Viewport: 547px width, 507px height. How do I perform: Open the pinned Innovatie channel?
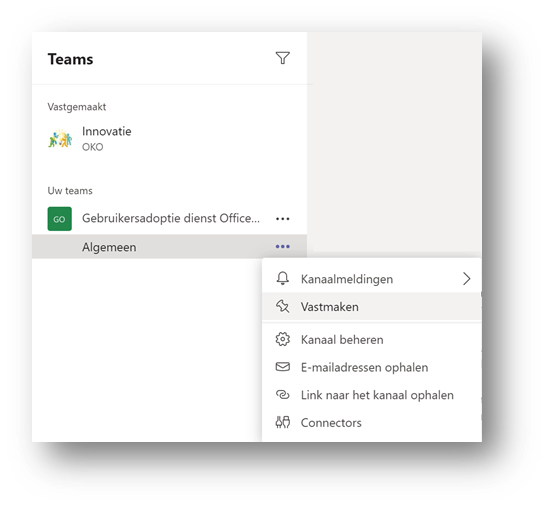pos(169,139)
